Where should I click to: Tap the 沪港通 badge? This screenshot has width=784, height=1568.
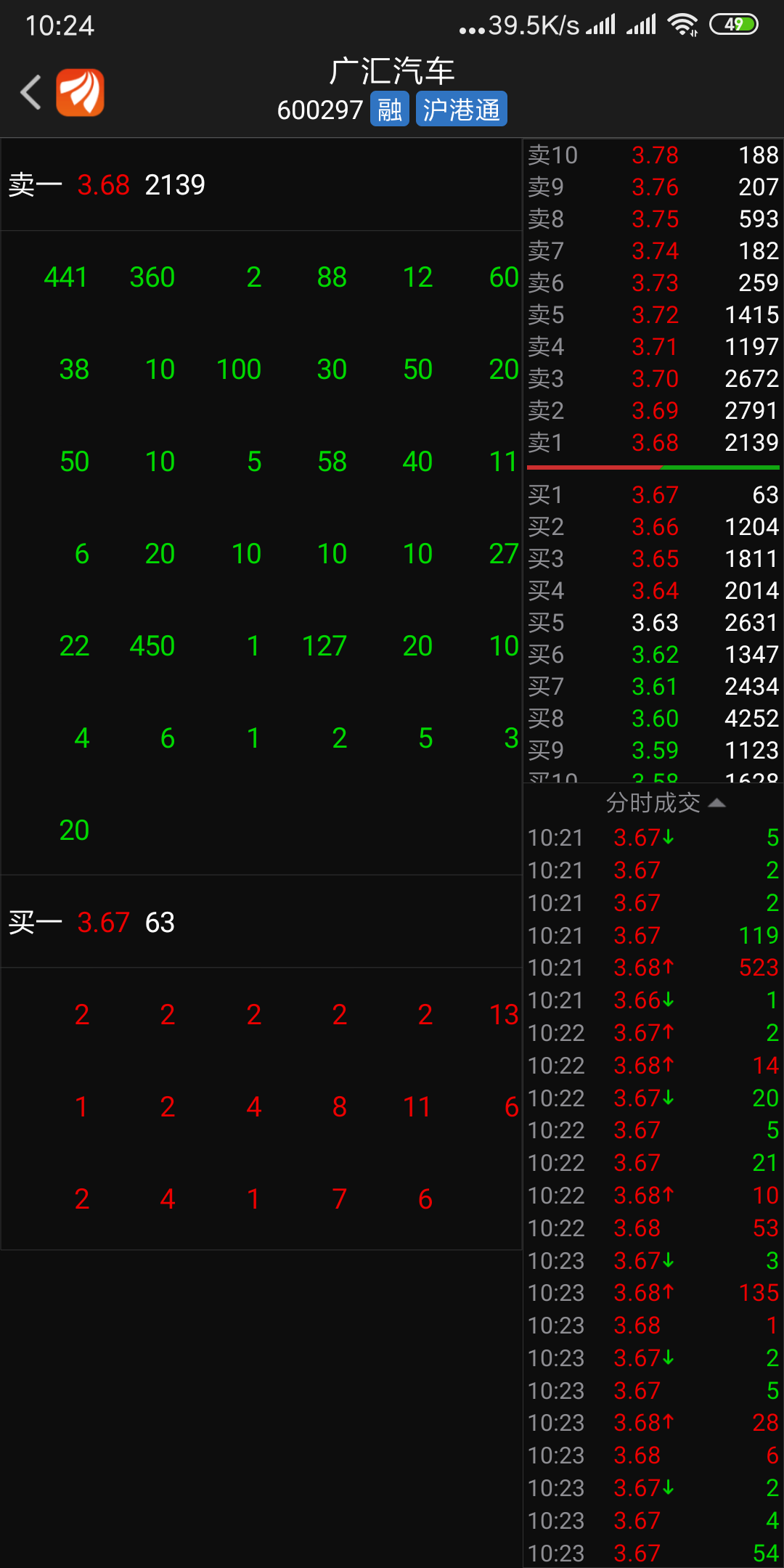pos(462,110)
